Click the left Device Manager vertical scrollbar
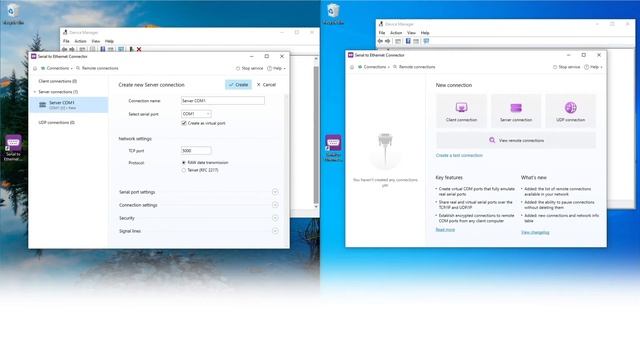Viewport: 640px width, 360px height. coord(316,133)
